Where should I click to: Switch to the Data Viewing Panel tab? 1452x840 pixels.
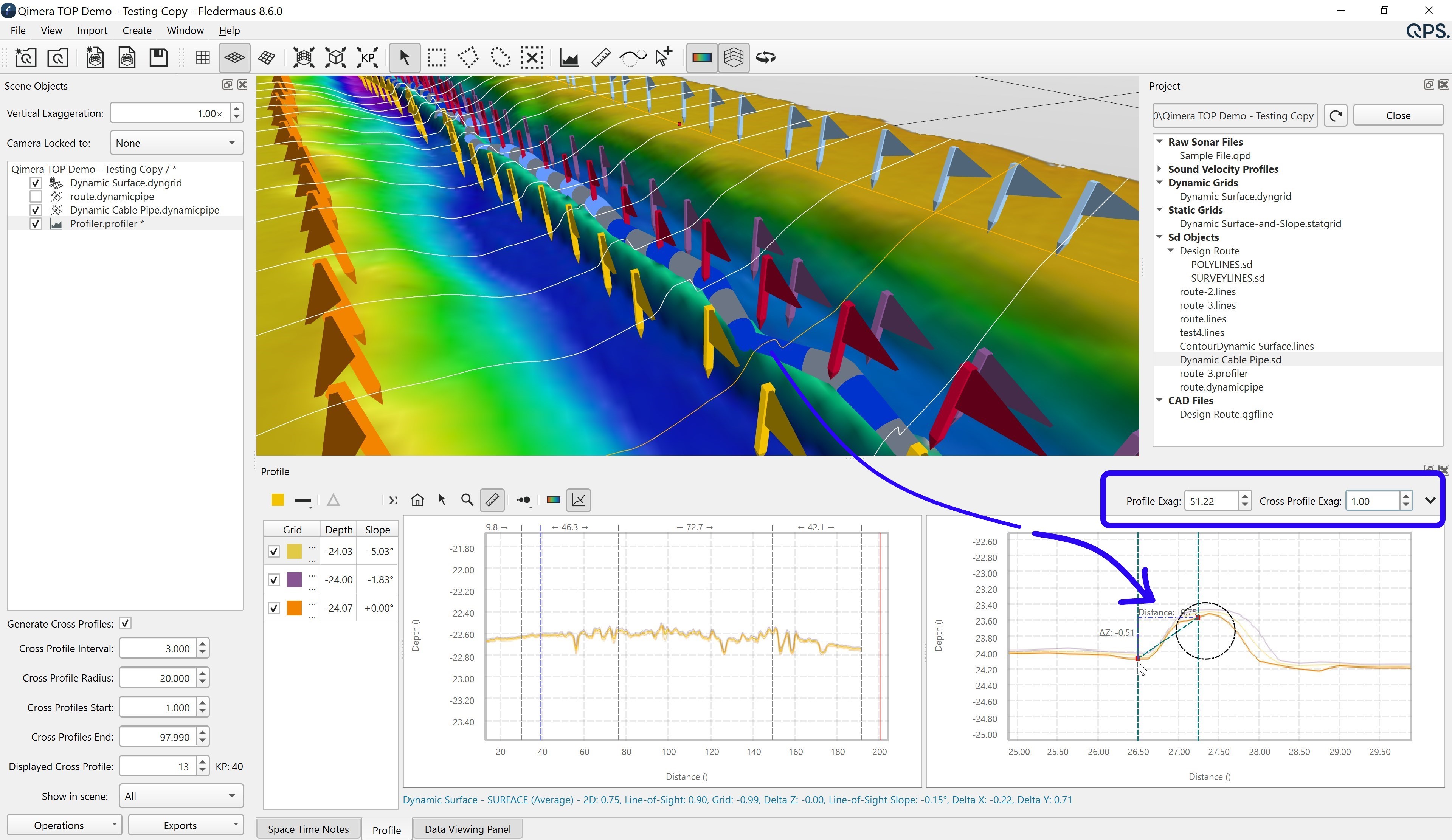coord(467,829)
